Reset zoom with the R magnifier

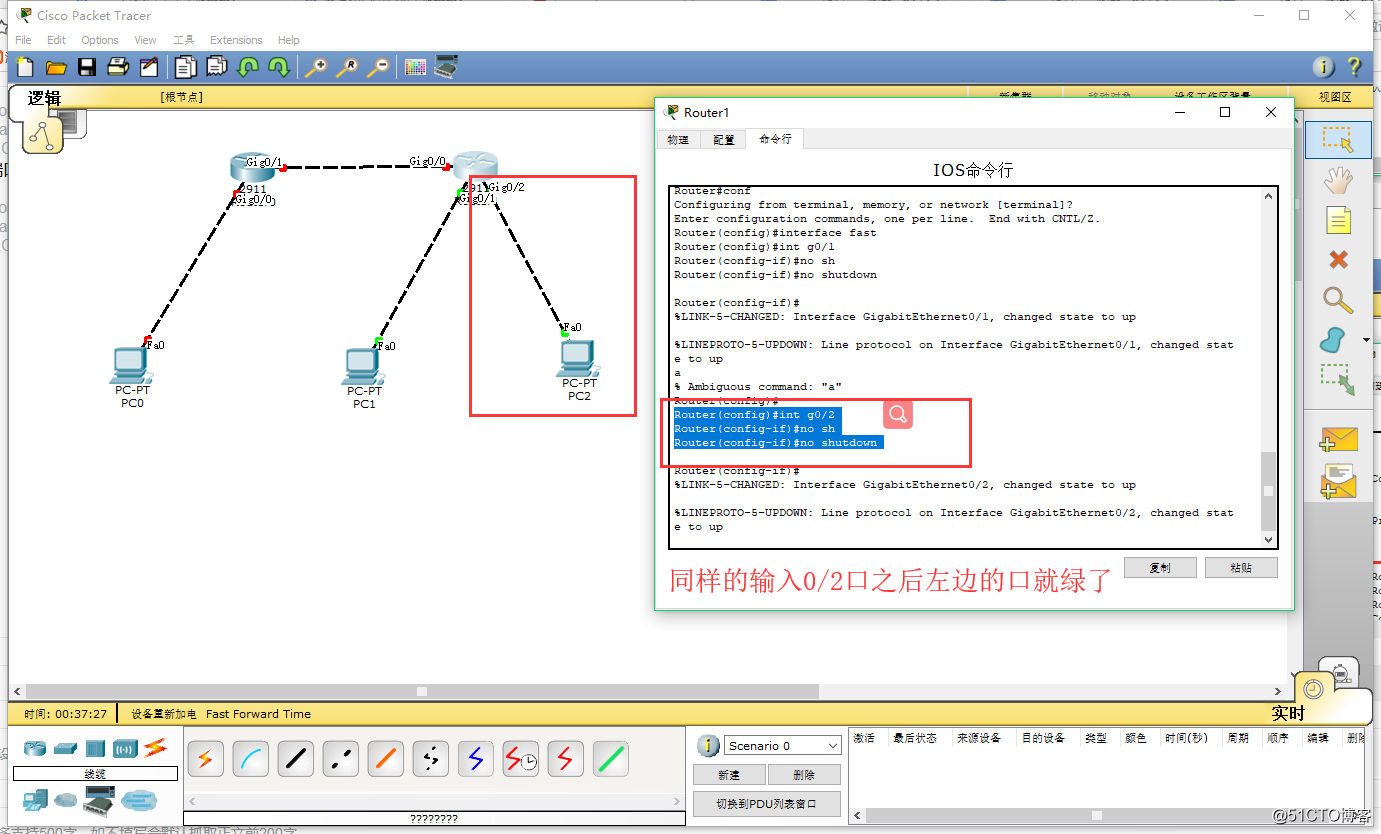coord(347,67)
